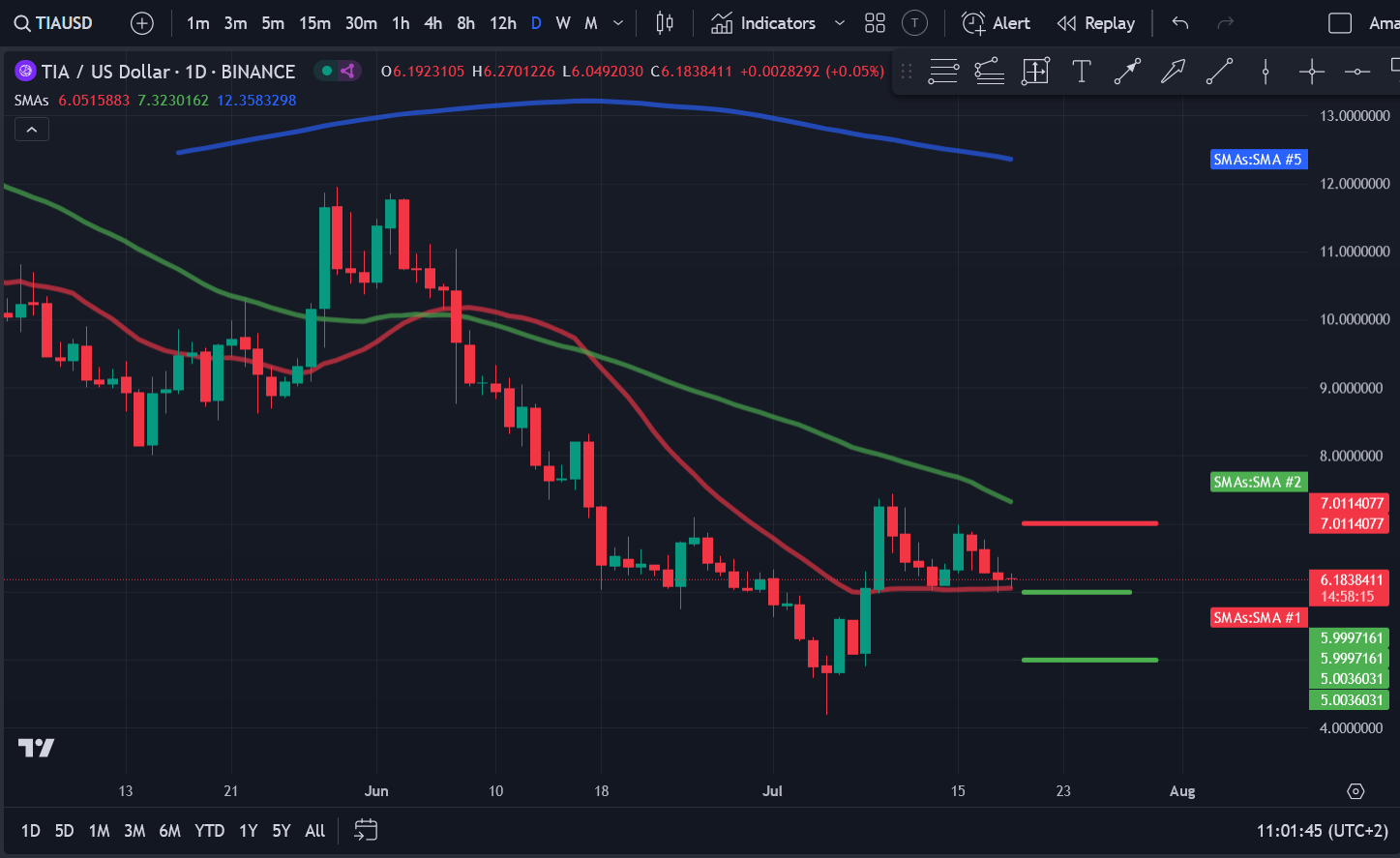Image resolution: width=1400 pixels, height=858 pixels.
Task: Click the SMAs:SMA #2 green label
Action: [1259, 482]
